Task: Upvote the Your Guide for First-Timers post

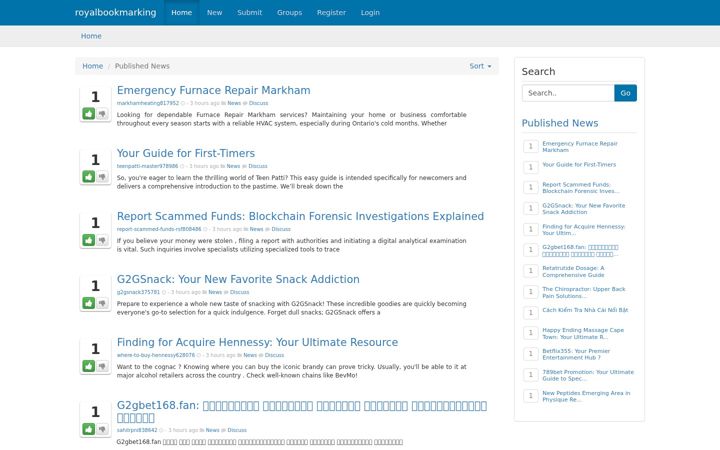Action: click(89, 176)
